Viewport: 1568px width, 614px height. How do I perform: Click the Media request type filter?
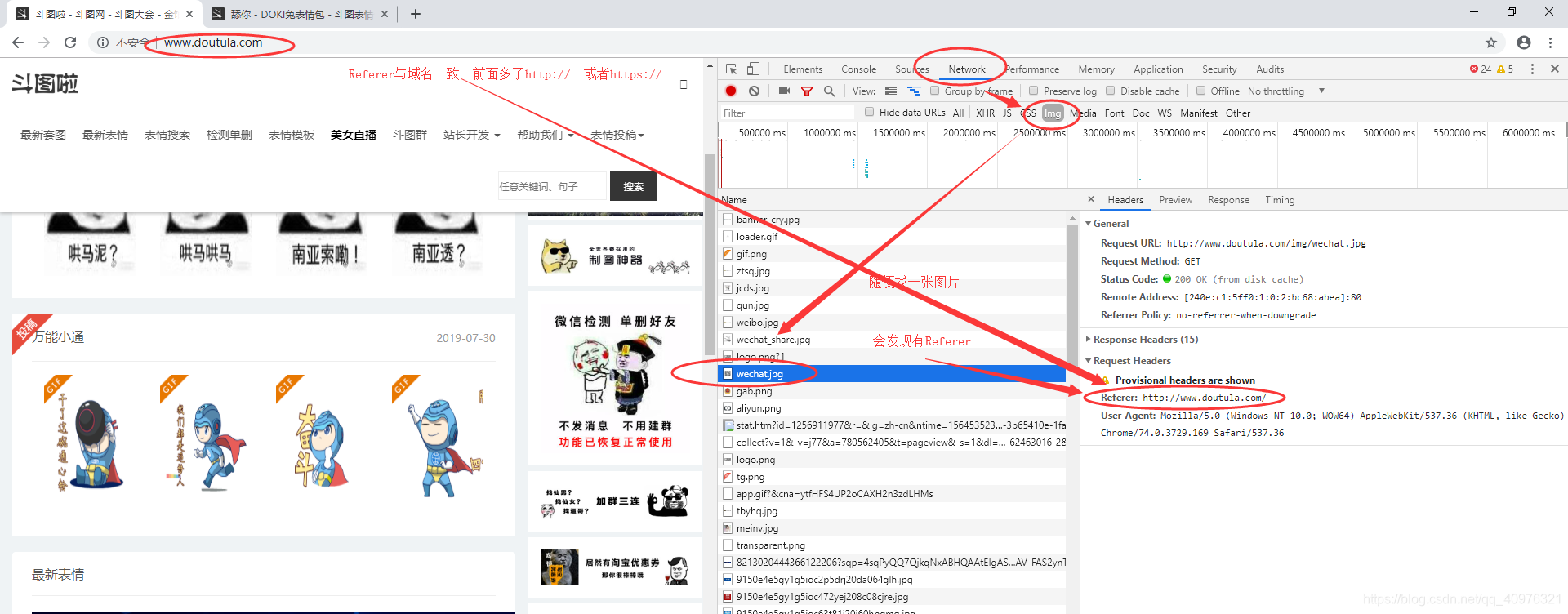pyautogui.click(x=1083, y=113)
